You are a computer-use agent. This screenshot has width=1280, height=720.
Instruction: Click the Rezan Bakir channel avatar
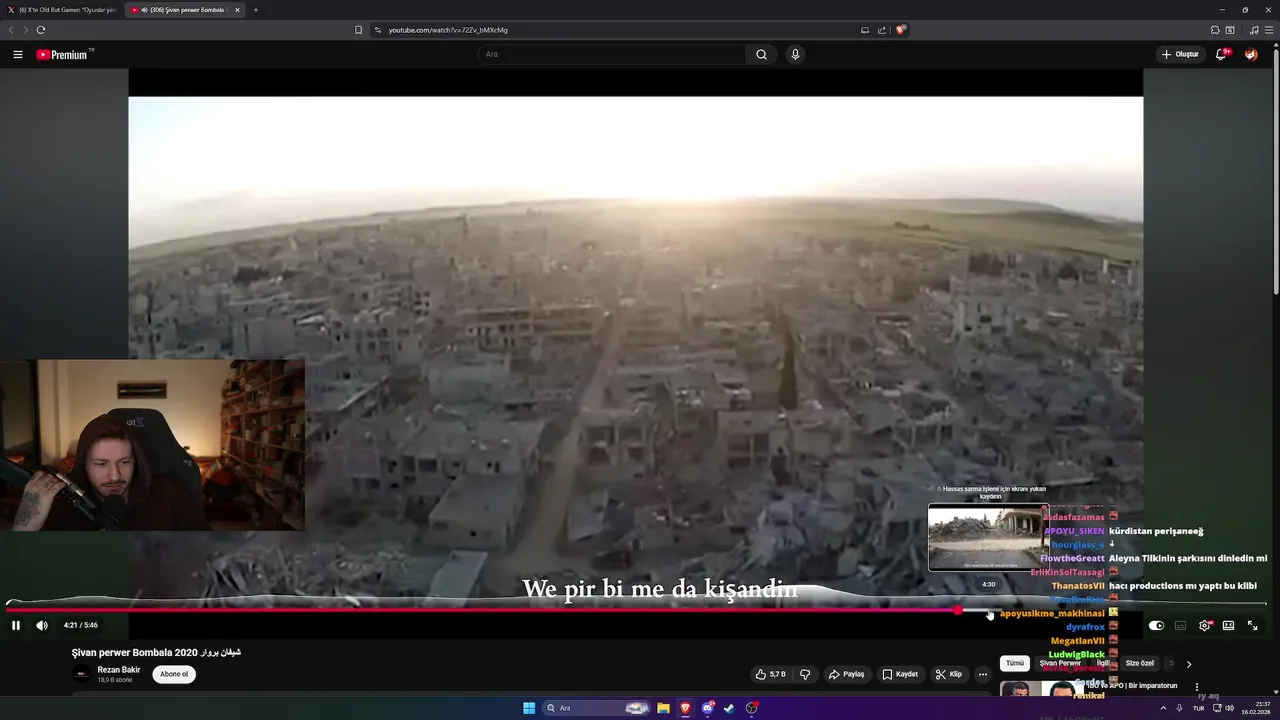[82, 674]
